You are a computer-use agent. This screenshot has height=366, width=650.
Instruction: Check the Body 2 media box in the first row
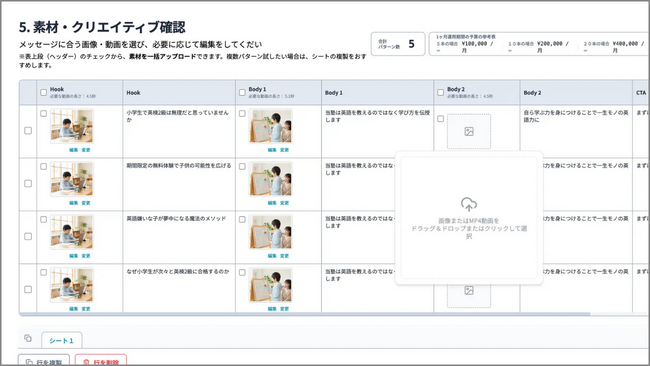click(441, 119)
